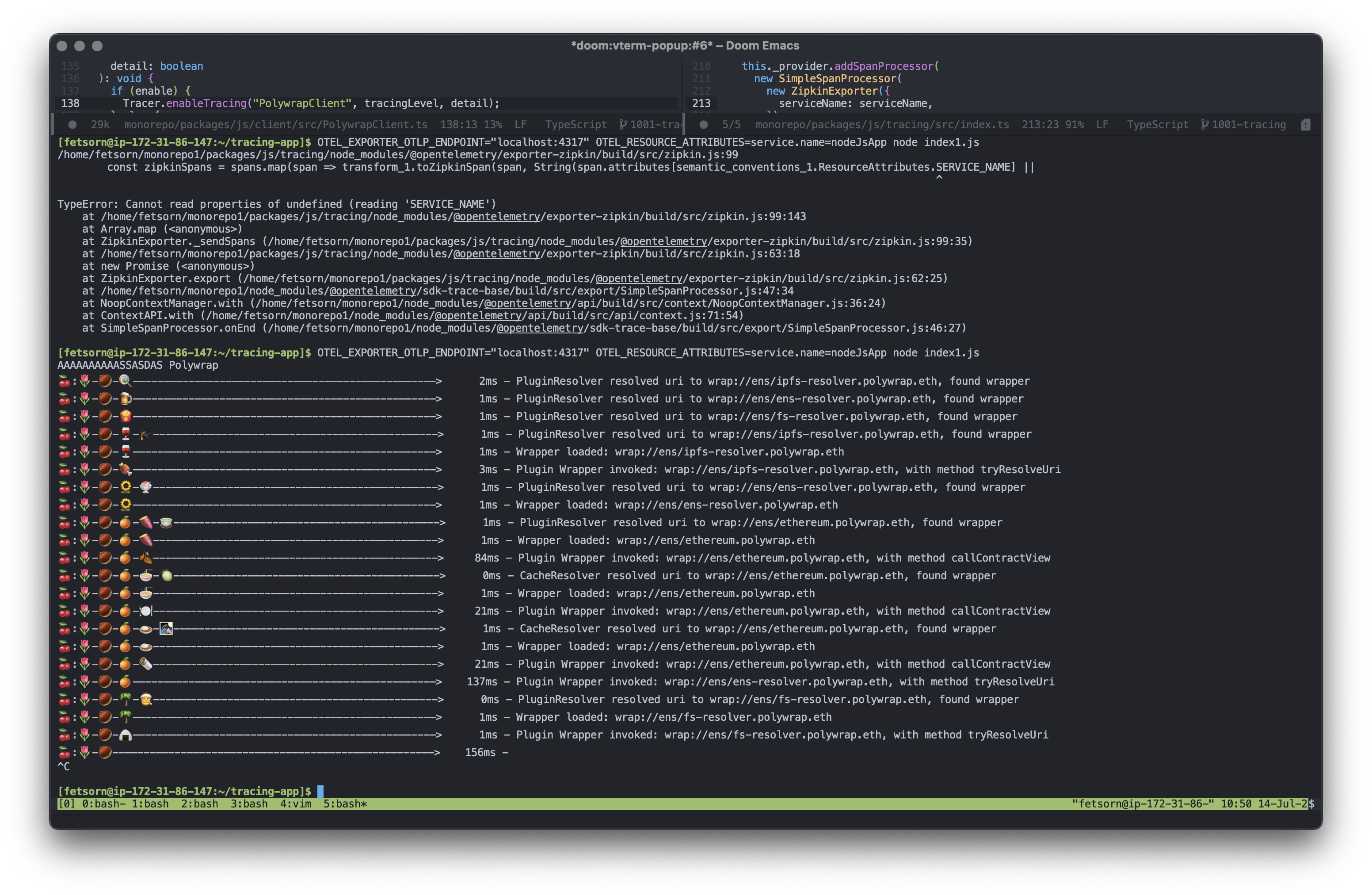Screen dimensions: 1372x895
Task: Click the 1:bash tmux window entry
Action: pyautogui.click(x=151, y=804)
